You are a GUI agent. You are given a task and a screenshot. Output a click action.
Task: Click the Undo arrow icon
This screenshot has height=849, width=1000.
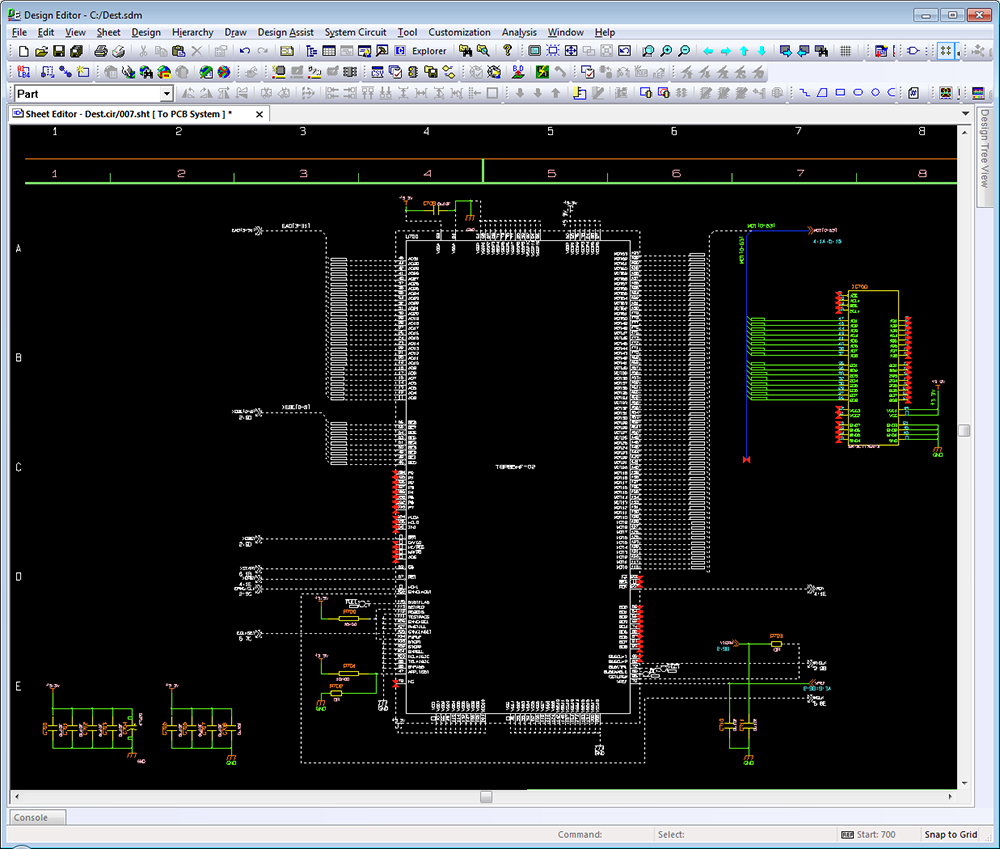pyautogui.click(x=245, y=51)
